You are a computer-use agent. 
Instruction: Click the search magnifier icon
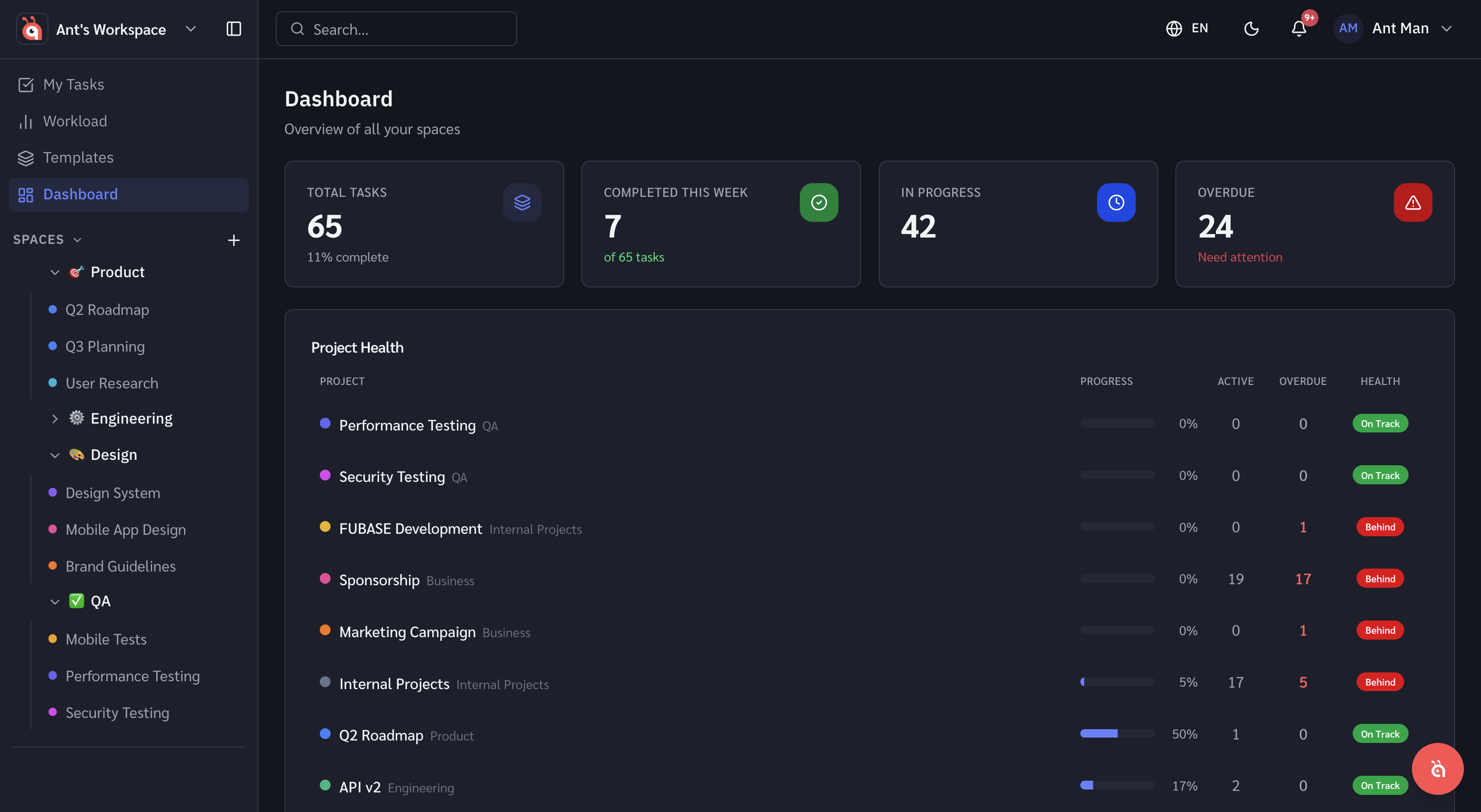pyautogui.click(x=297, y=29)
